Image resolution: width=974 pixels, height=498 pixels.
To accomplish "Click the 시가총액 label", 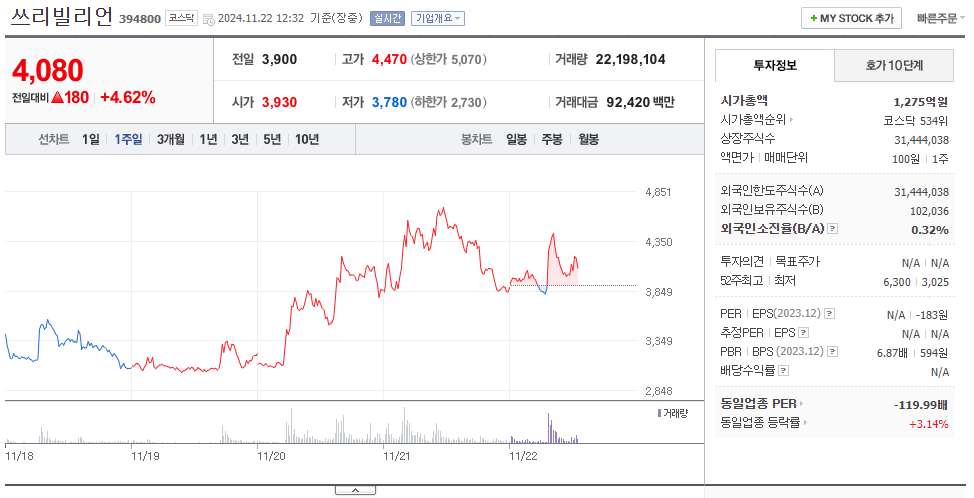I will tap(744, 101).
